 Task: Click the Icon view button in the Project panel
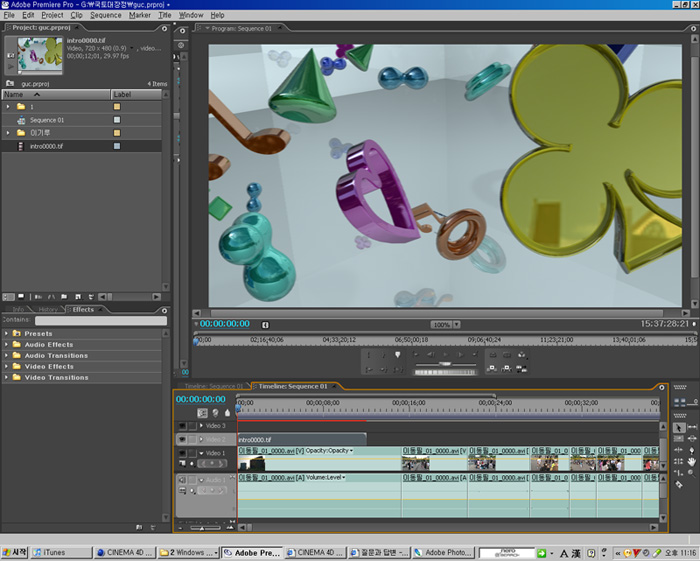click(x=21, y=297)
